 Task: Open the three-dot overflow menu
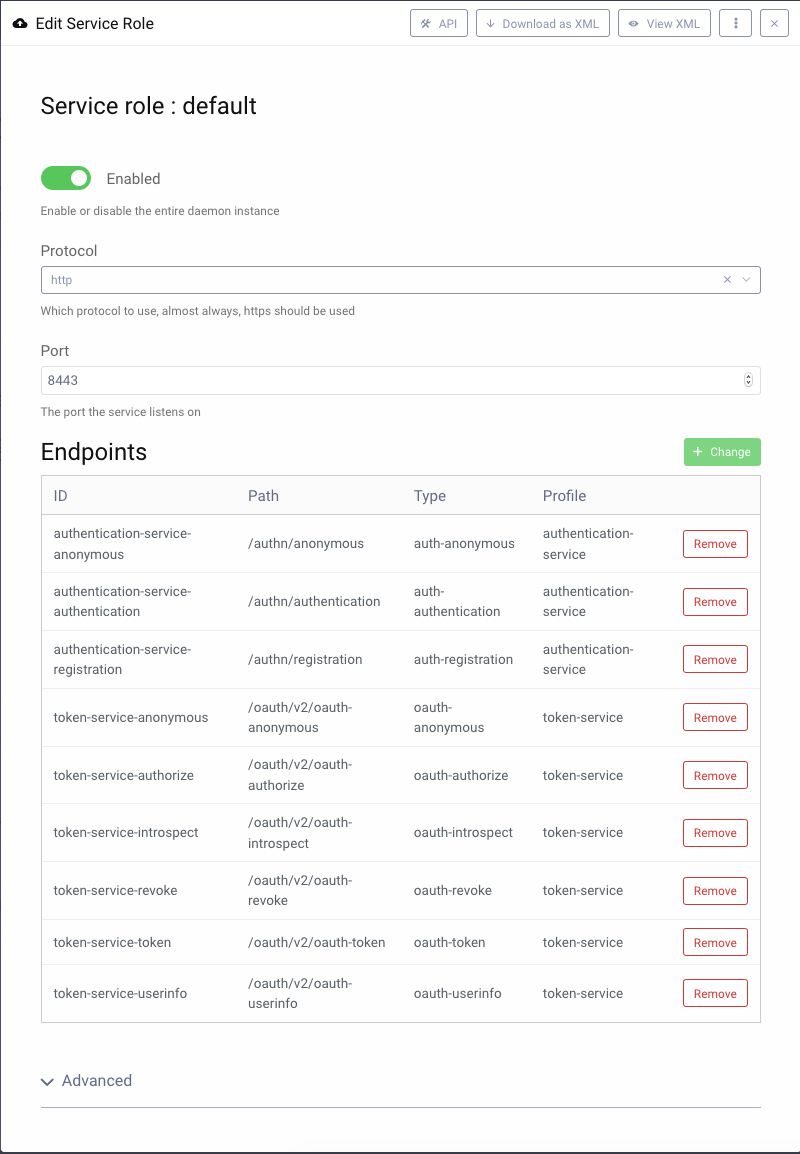735,22
